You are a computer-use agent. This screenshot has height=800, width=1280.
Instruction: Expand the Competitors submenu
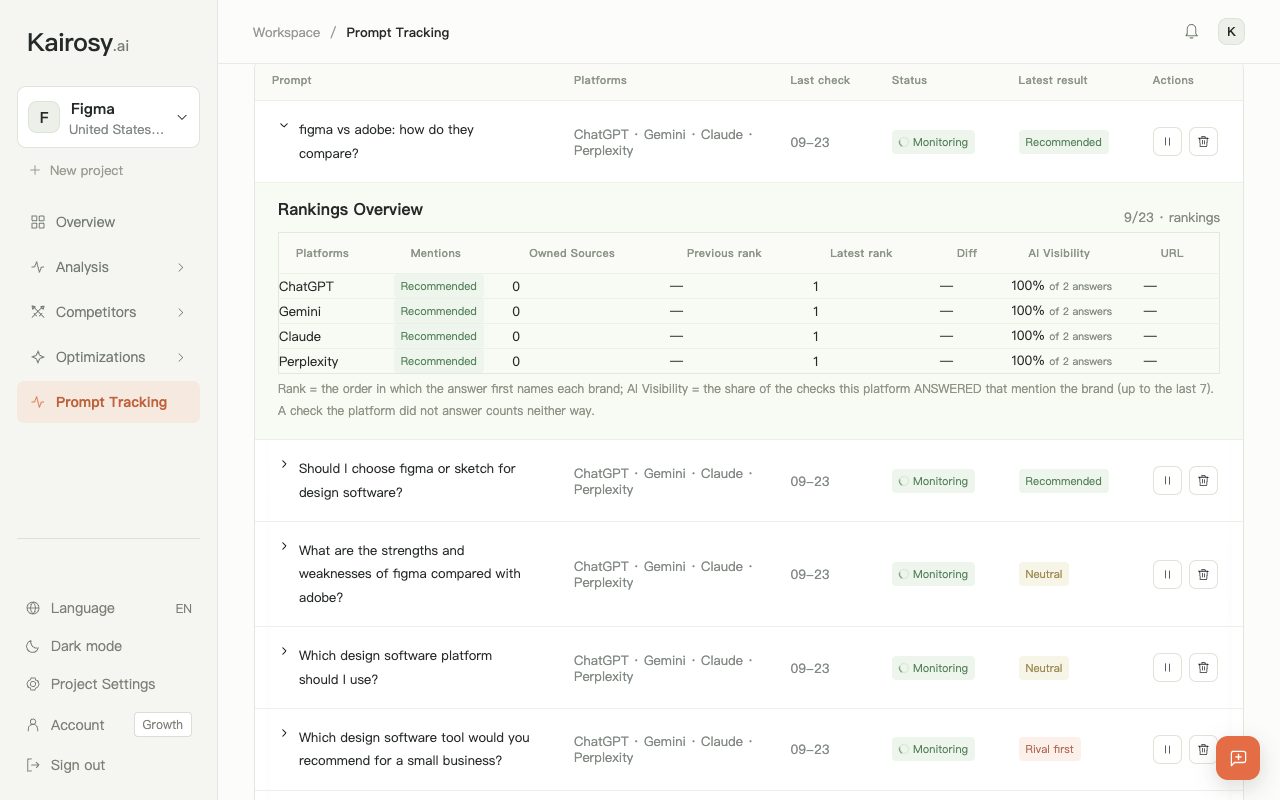point(181,312)
